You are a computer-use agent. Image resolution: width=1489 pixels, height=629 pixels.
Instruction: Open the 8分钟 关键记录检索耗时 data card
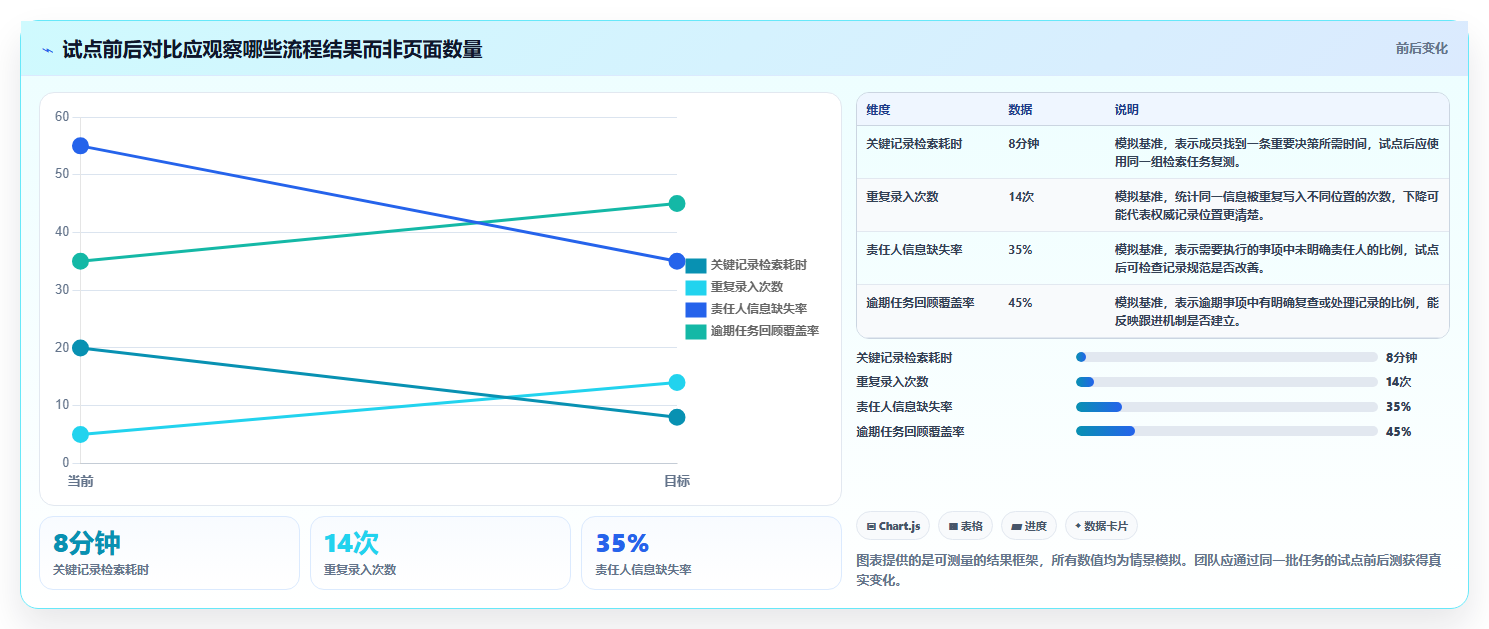169,553
